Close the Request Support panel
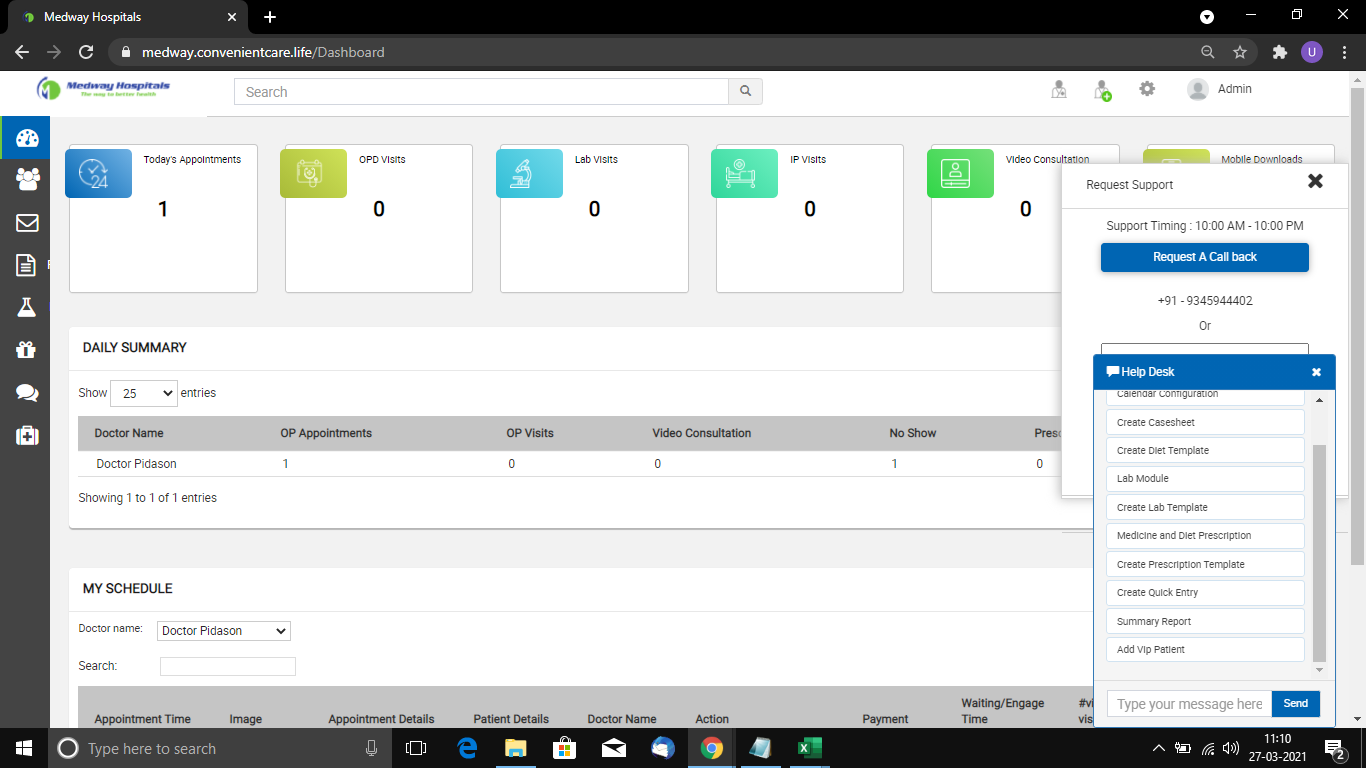Screen dimensions: 1366x768 click(1315, 181)
